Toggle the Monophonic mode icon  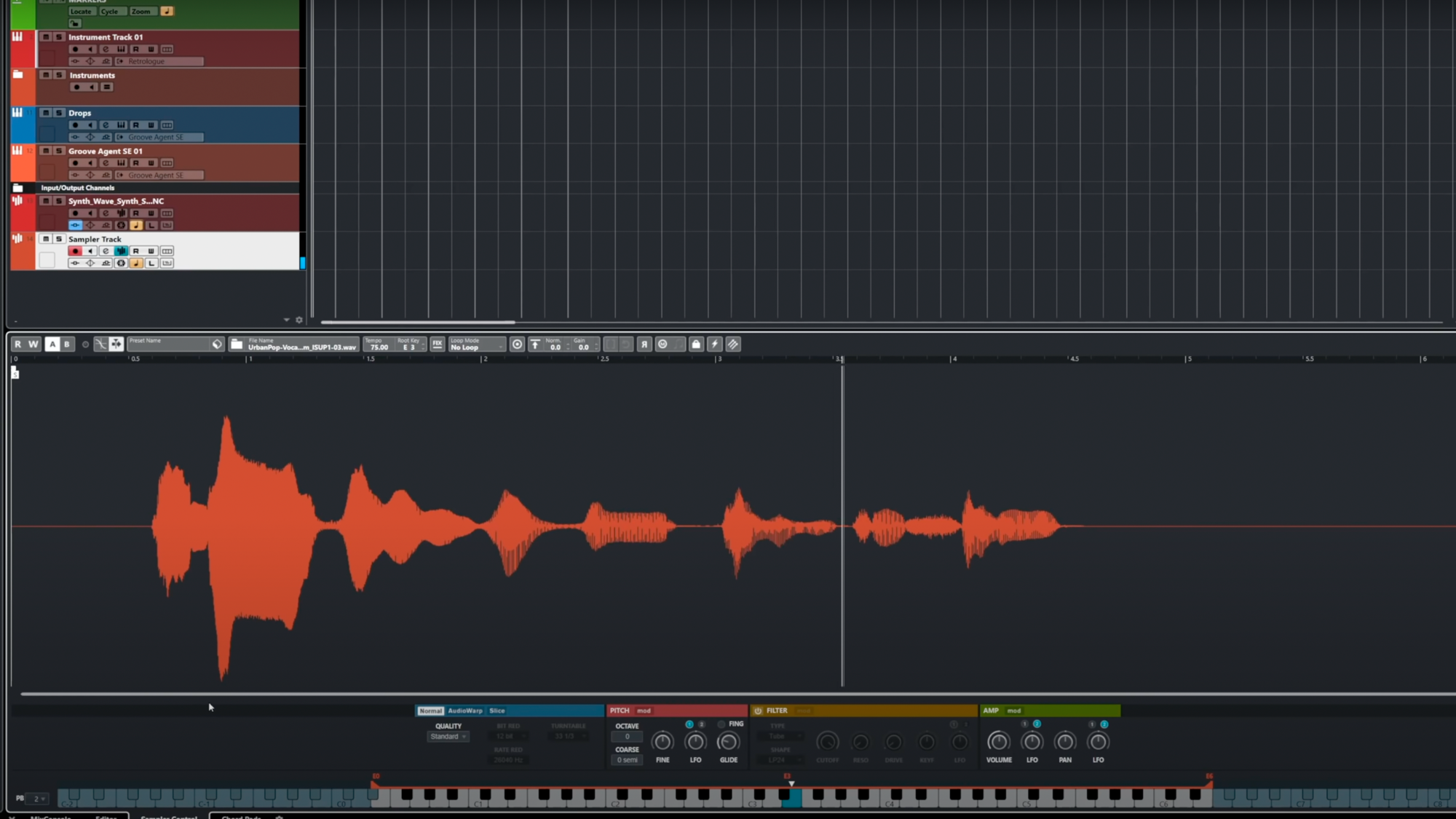[x=662, y=344]
